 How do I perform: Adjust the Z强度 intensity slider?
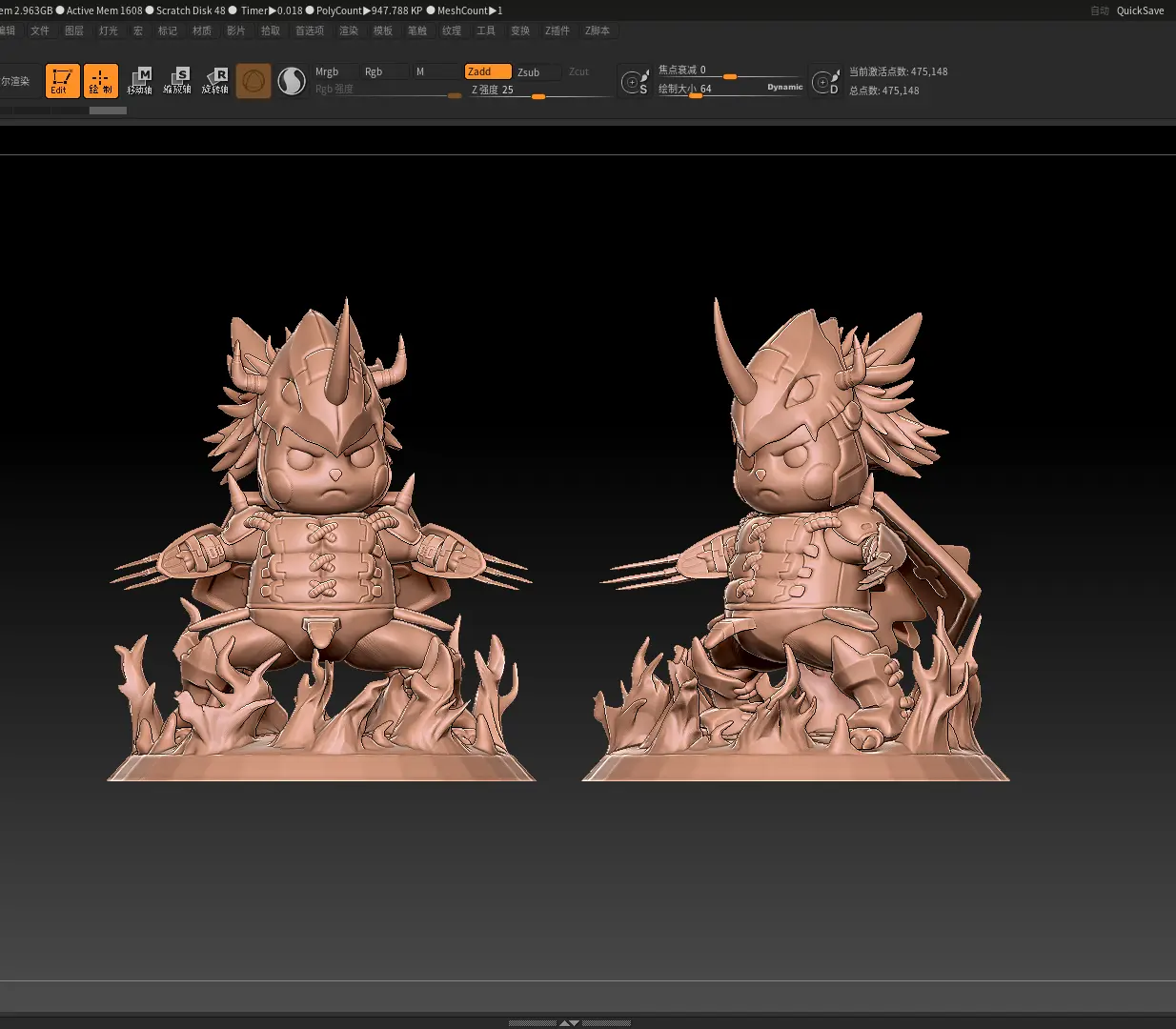(x=539, y=91)
